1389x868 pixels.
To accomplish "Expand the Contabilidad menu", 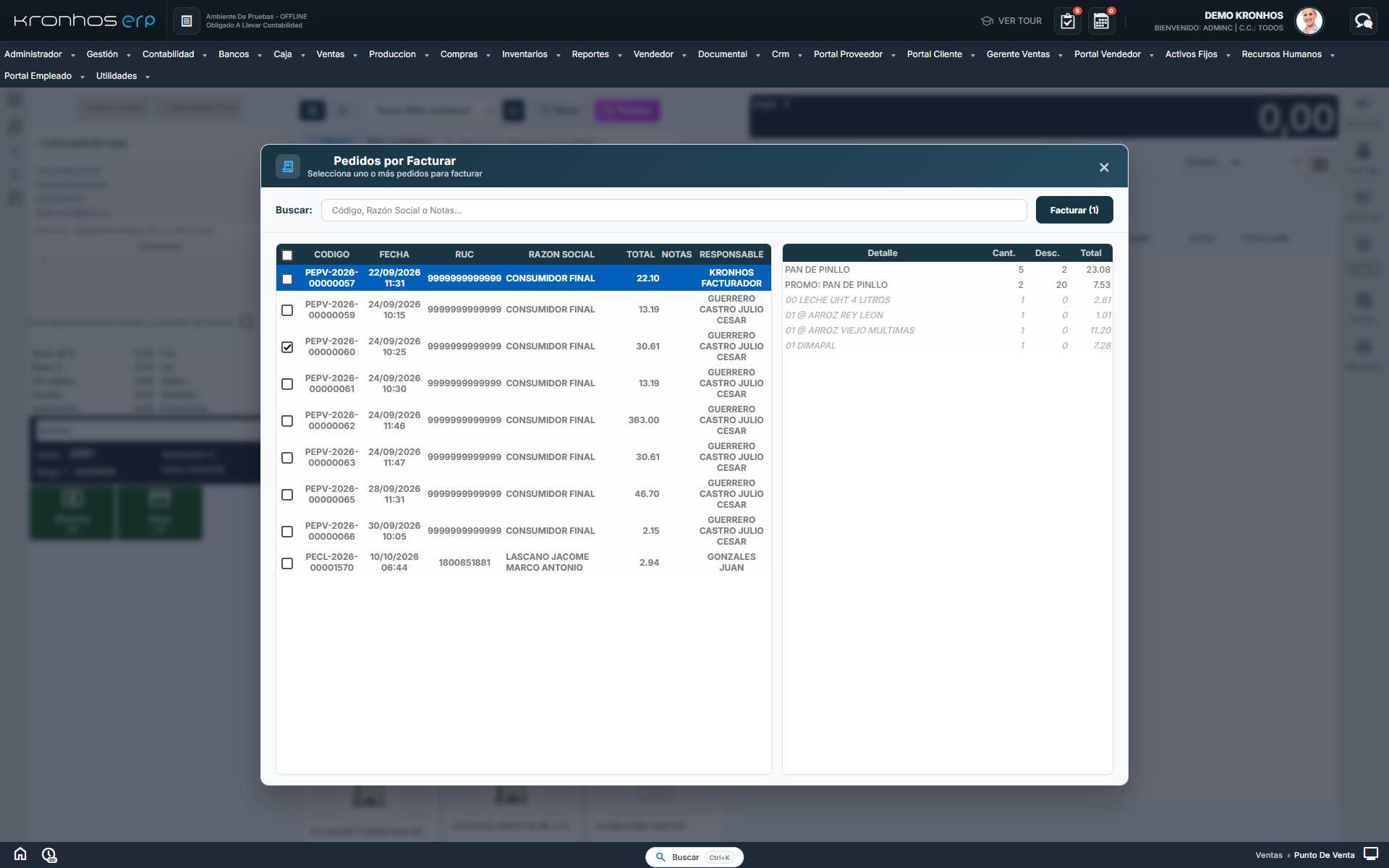I will 174,54.
